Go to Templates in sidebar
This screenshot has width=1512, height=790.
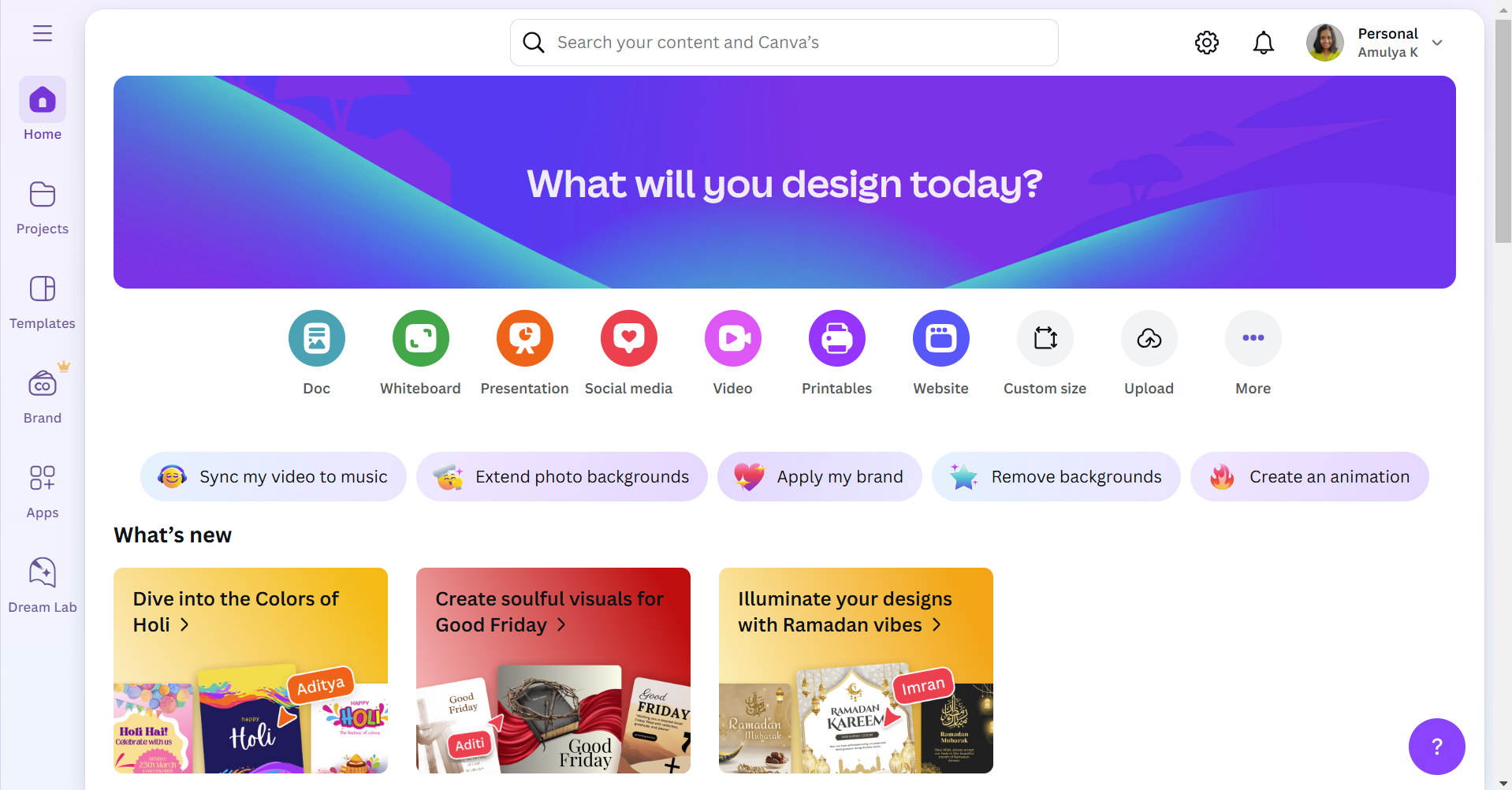pyautogui.click(x=43, y=301)
